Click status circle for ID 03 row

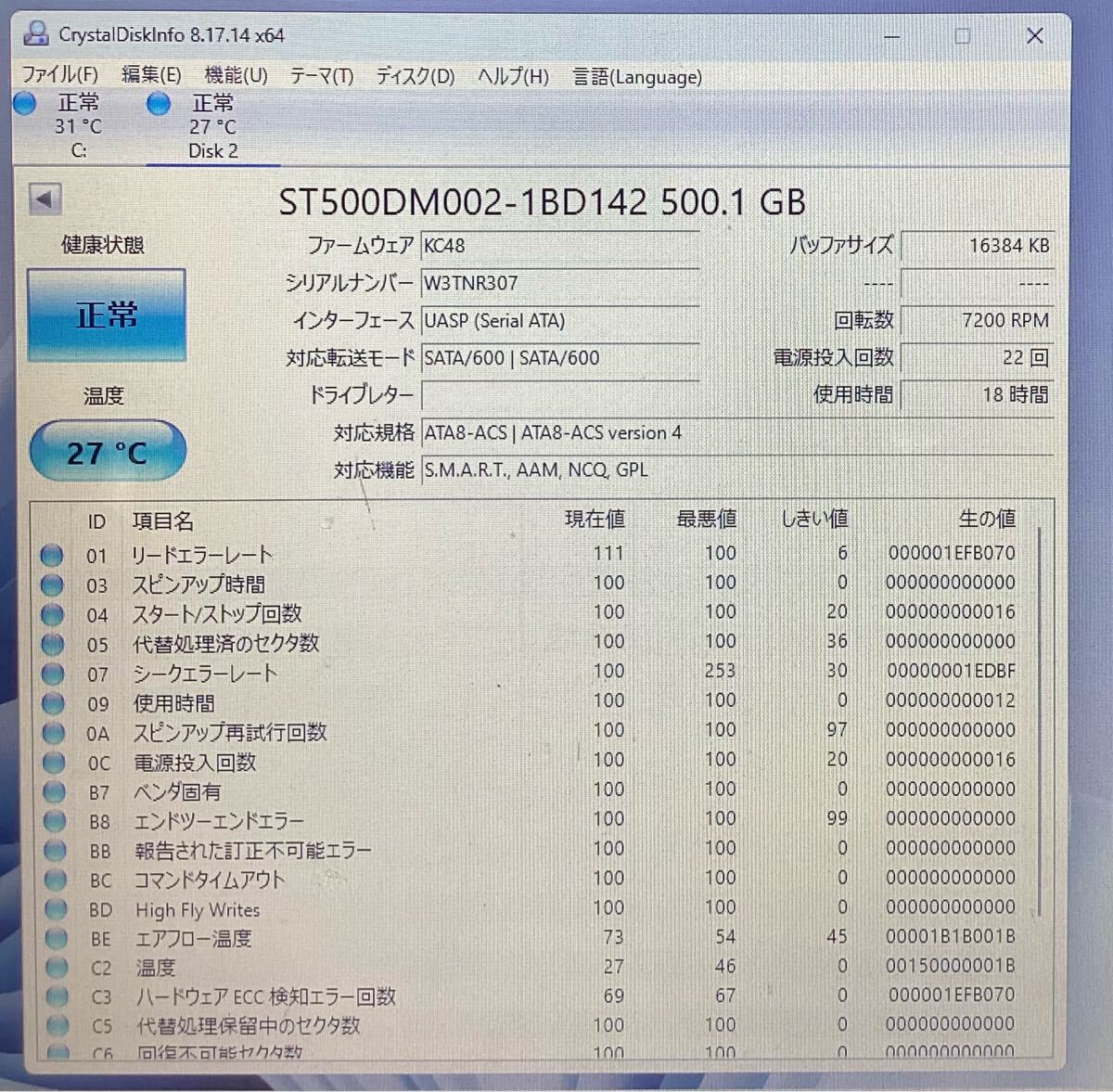[x=52, y=585]
